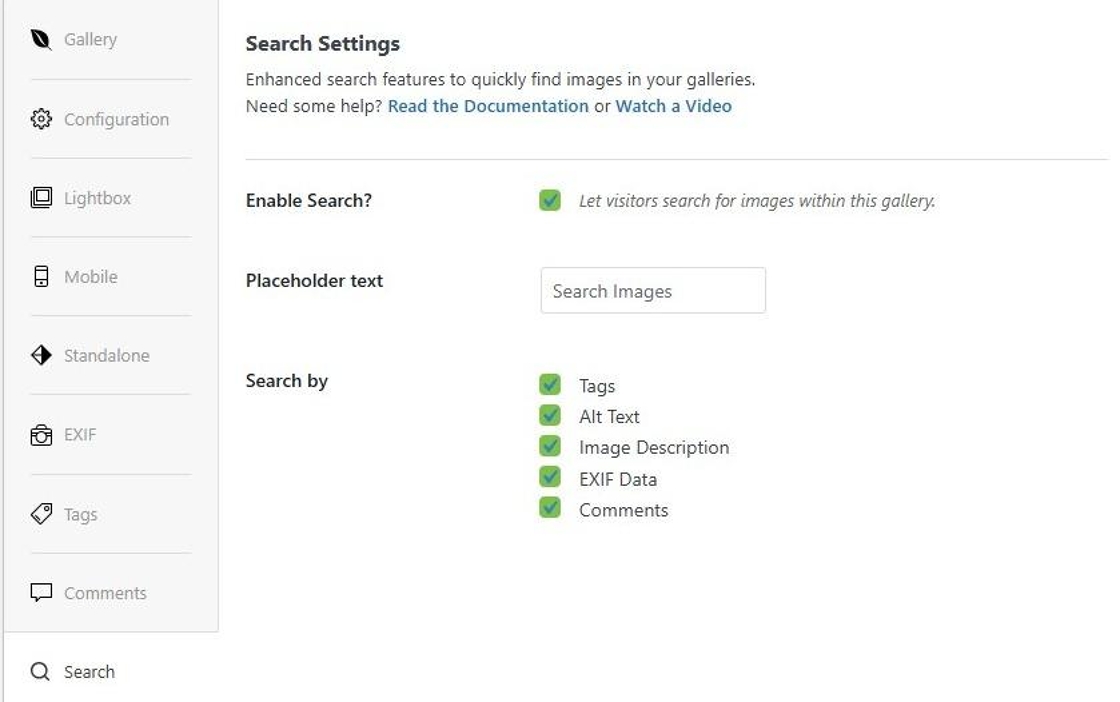Viewport: 1120px width, 702px height.
Task: Toggle the Alt Text checkbox
Action: [x=551, y=416]
